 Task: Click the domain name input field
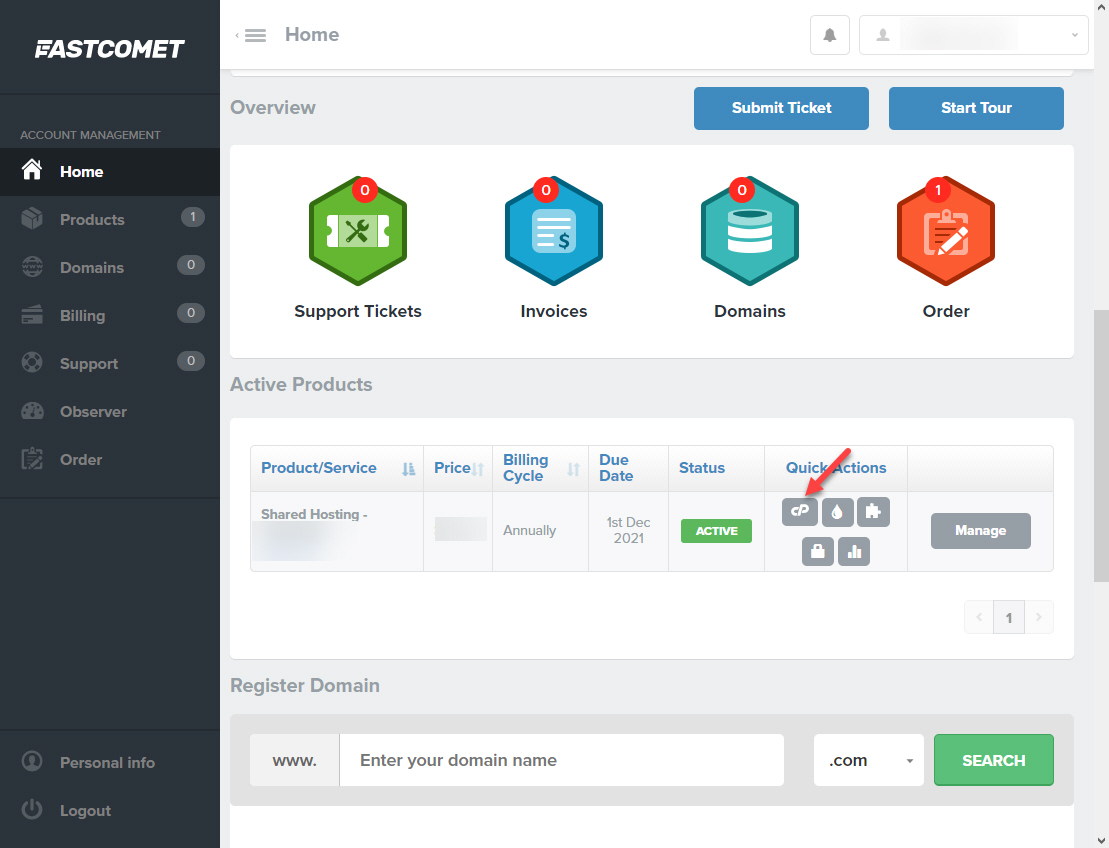(x=562, y=760)
